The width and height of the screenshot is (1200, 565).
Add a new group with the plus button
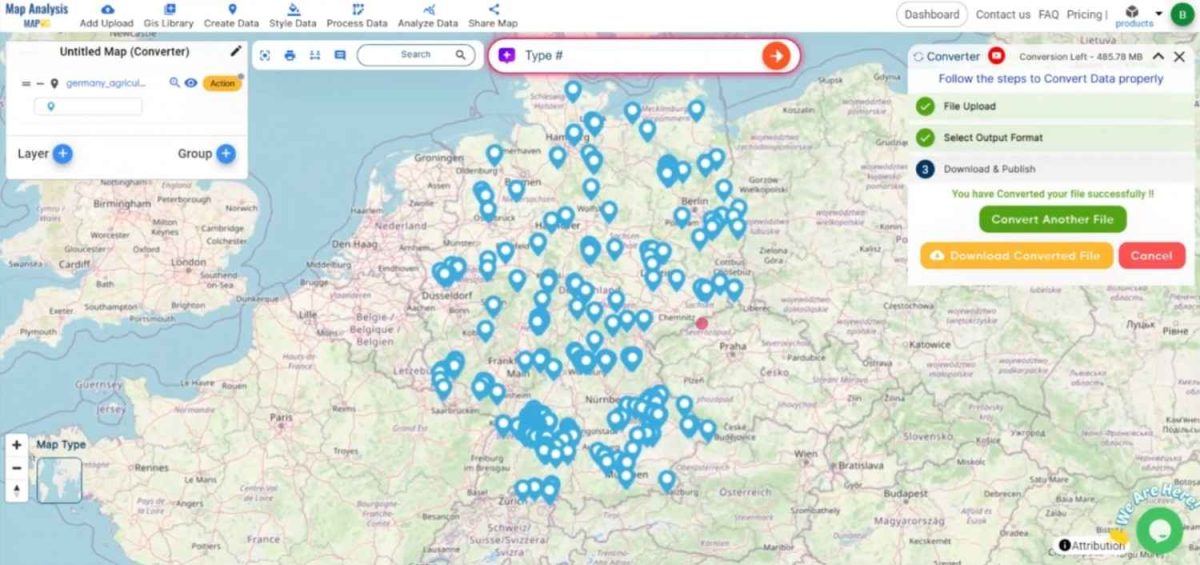point(226,153)
